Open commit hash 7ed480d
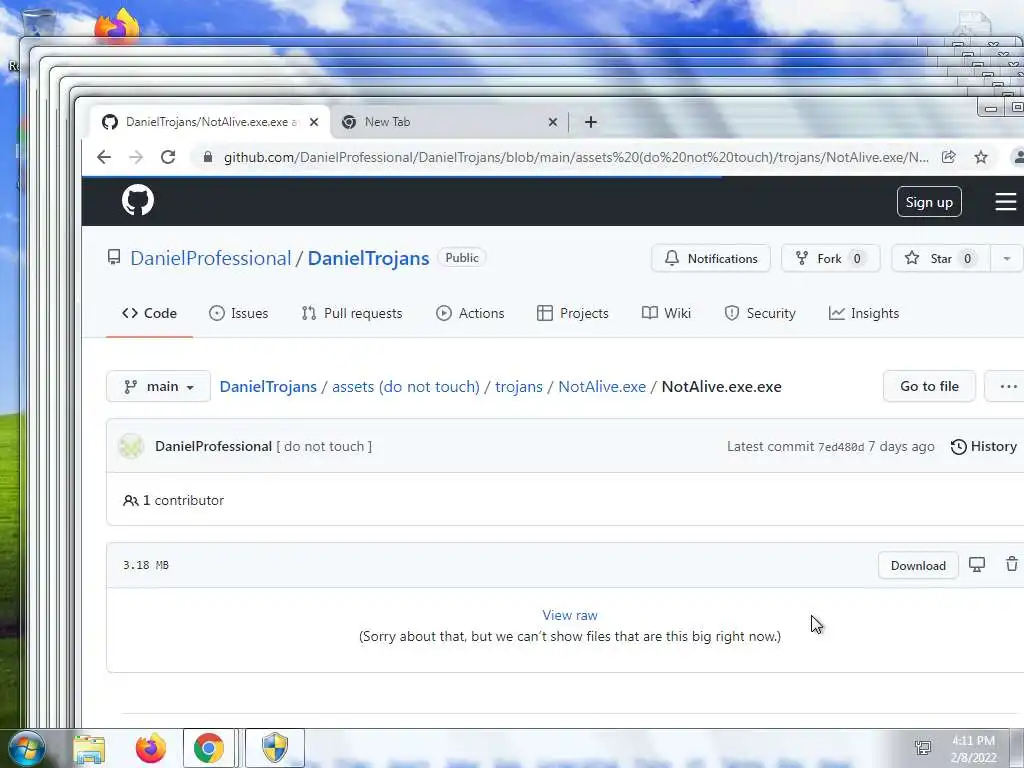 coord(841,447)
